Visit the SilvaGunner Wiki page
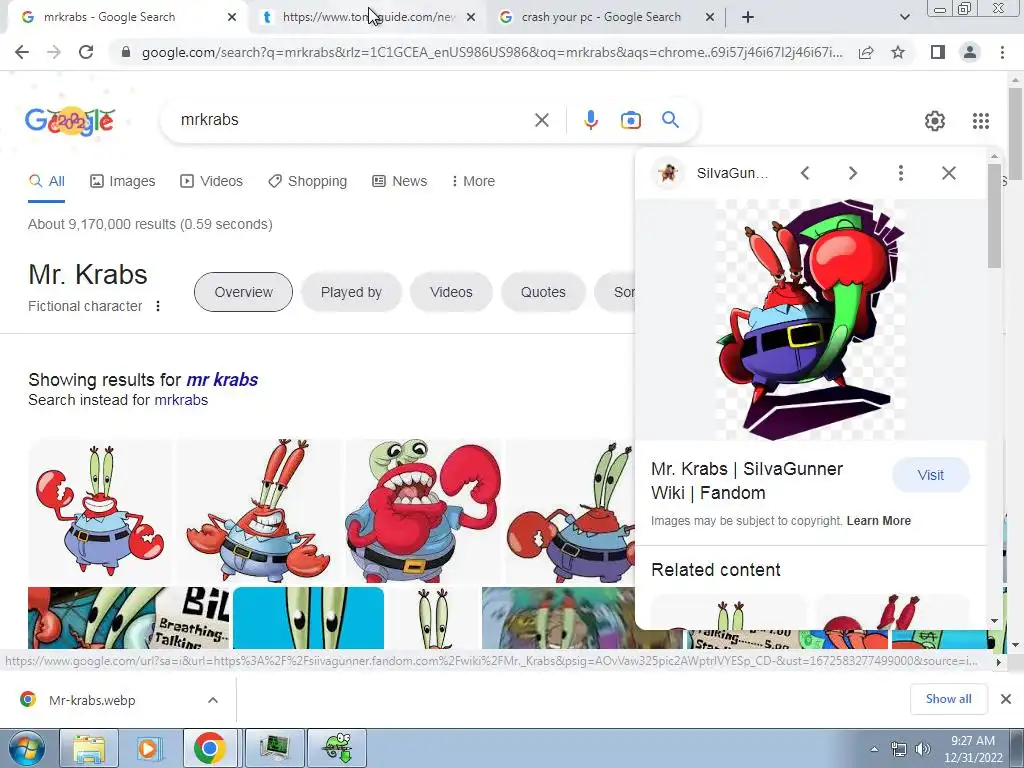Image resolution: width=1024 pixels, height=768 pixels. [931, 475]
